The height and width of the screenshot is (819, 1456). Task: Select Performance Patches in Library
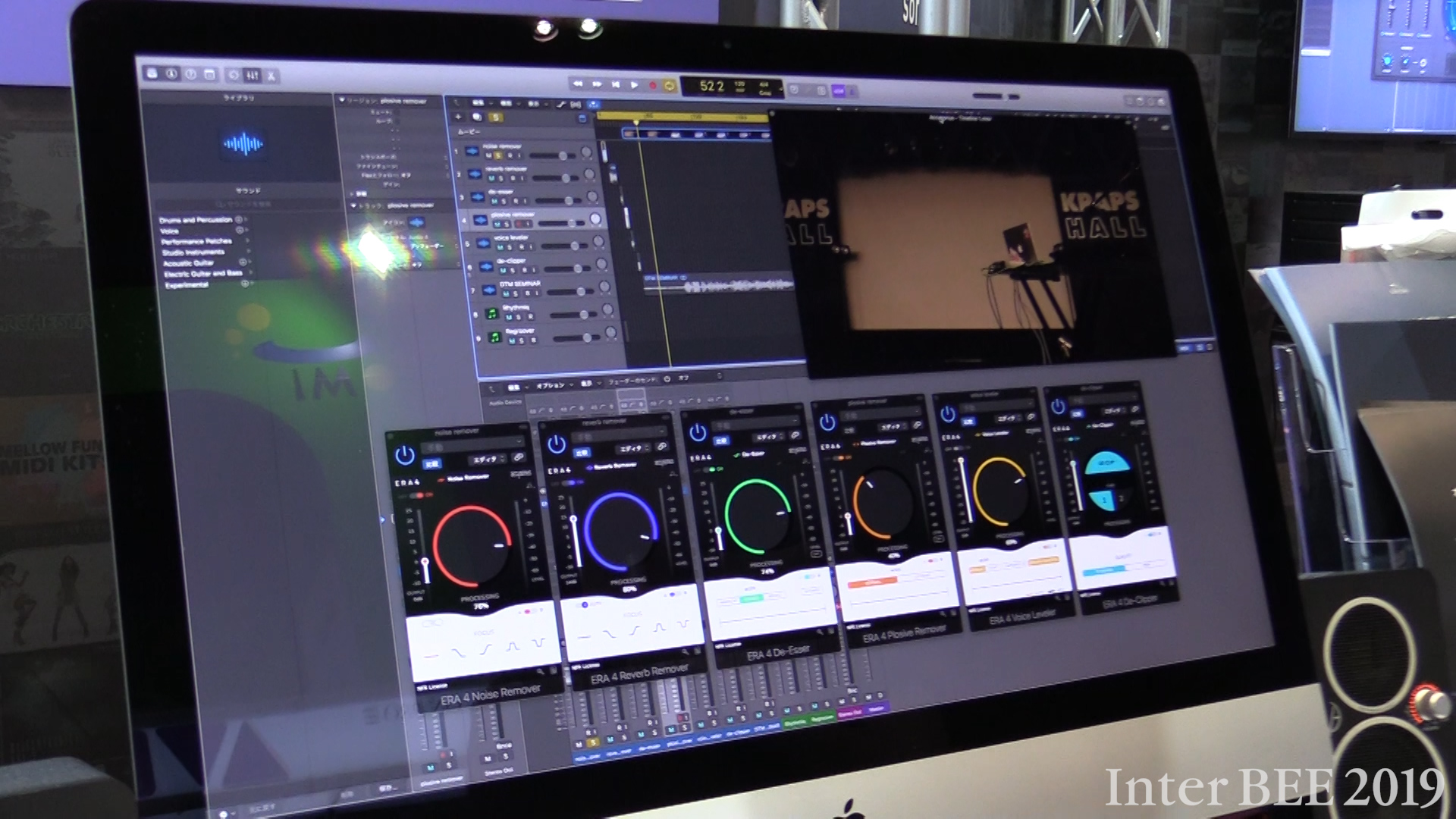point(196,241)
